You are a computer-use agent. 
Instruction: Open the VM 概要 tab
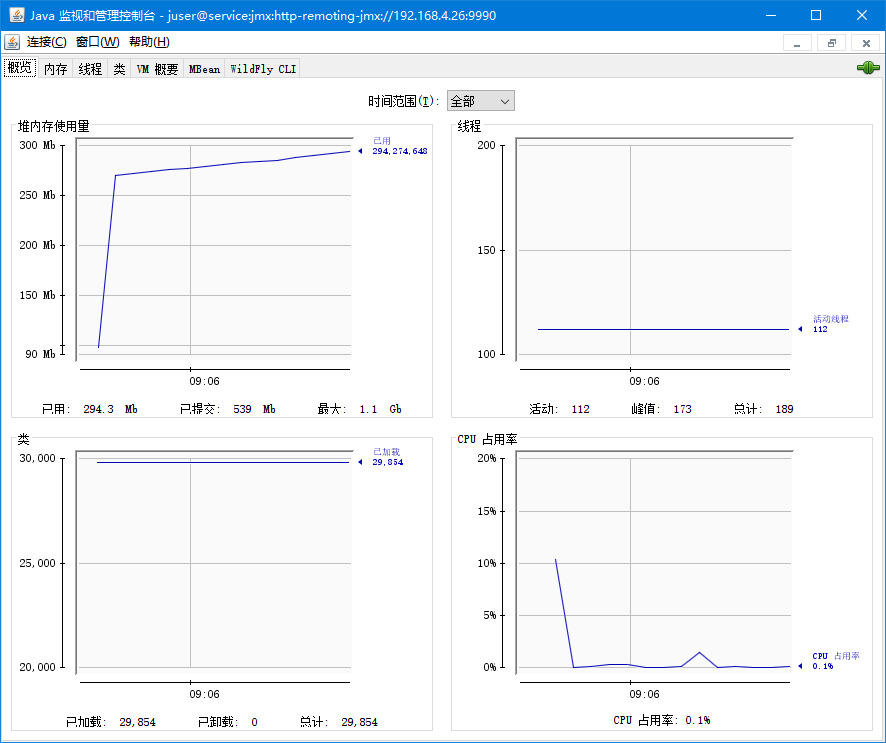click(x=157, y=69)
